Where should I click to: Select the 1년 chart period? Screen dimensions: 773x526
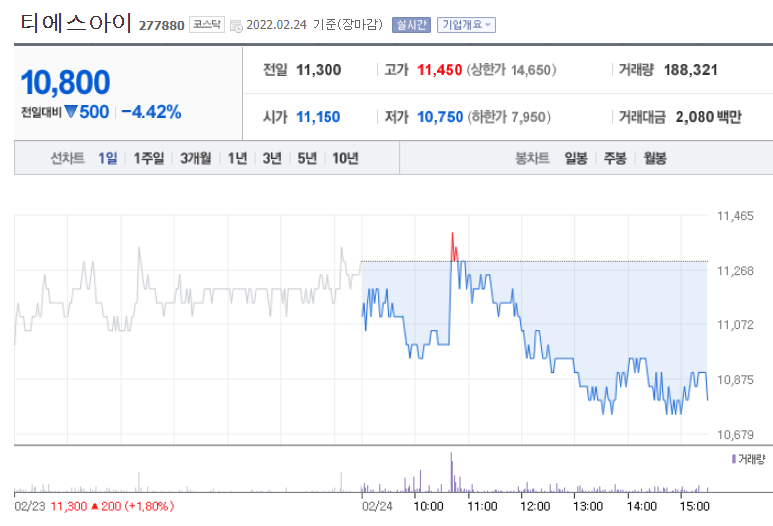(x=237, y=158)
